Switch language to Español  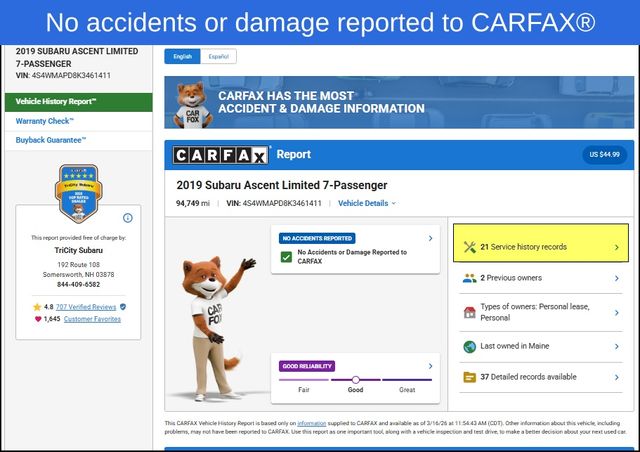(218, 57)
